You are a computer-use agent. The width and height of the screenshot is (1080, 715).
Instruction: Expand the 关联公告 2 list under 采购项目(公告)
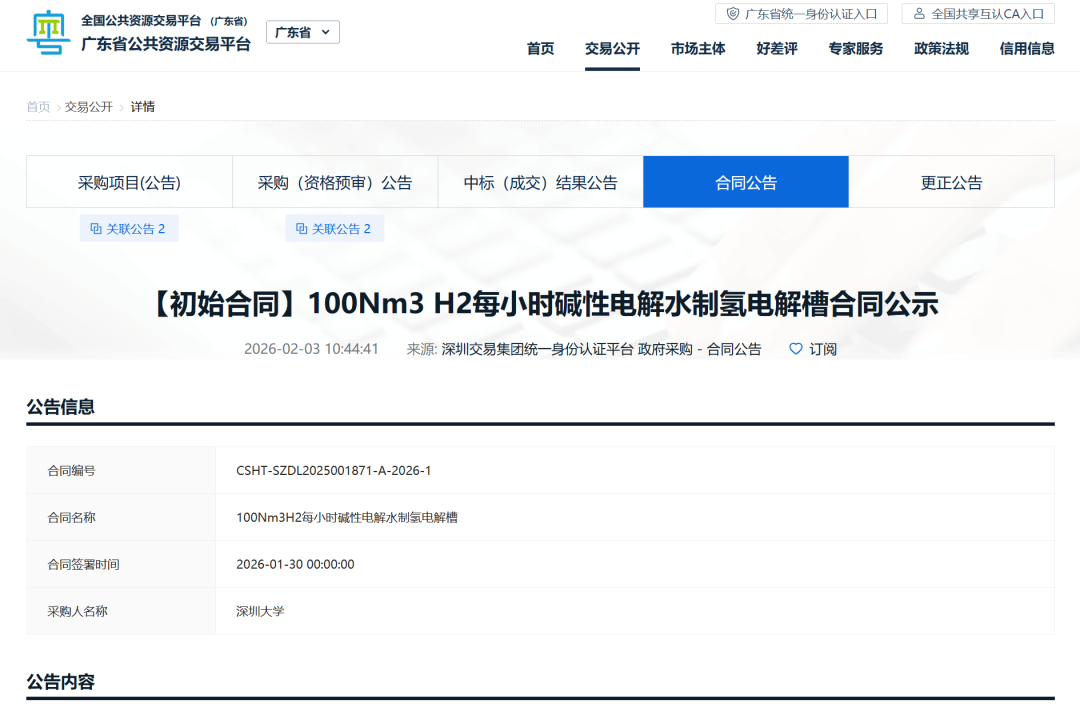tap(128, 228)
